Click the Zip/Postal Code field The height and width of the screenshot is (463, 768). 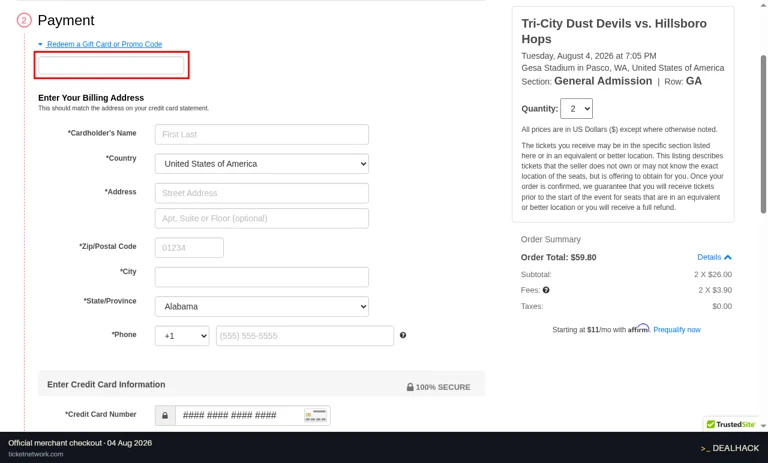(189, 247)
